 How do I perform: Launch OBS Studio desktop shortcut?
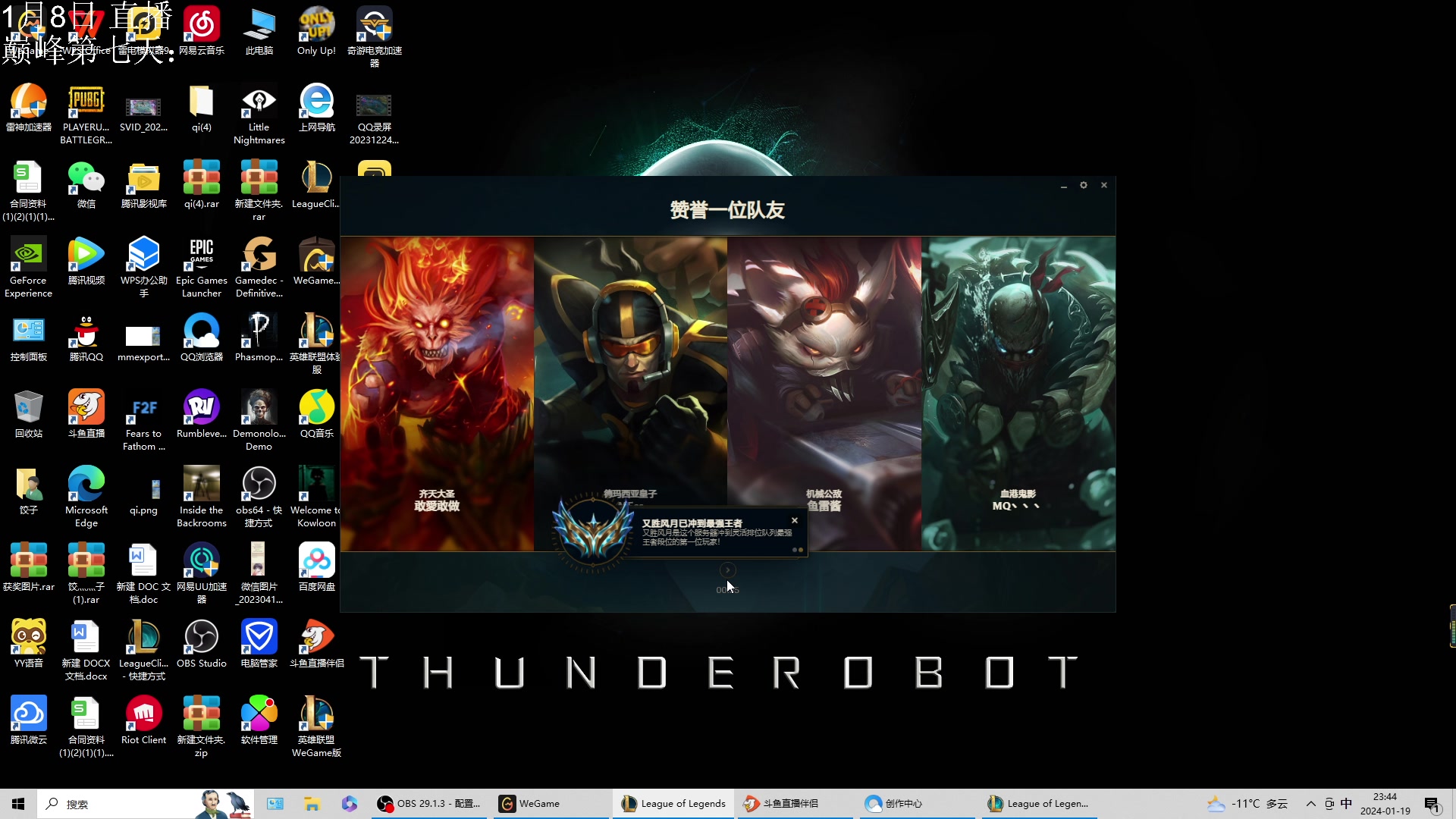point(202,645)
